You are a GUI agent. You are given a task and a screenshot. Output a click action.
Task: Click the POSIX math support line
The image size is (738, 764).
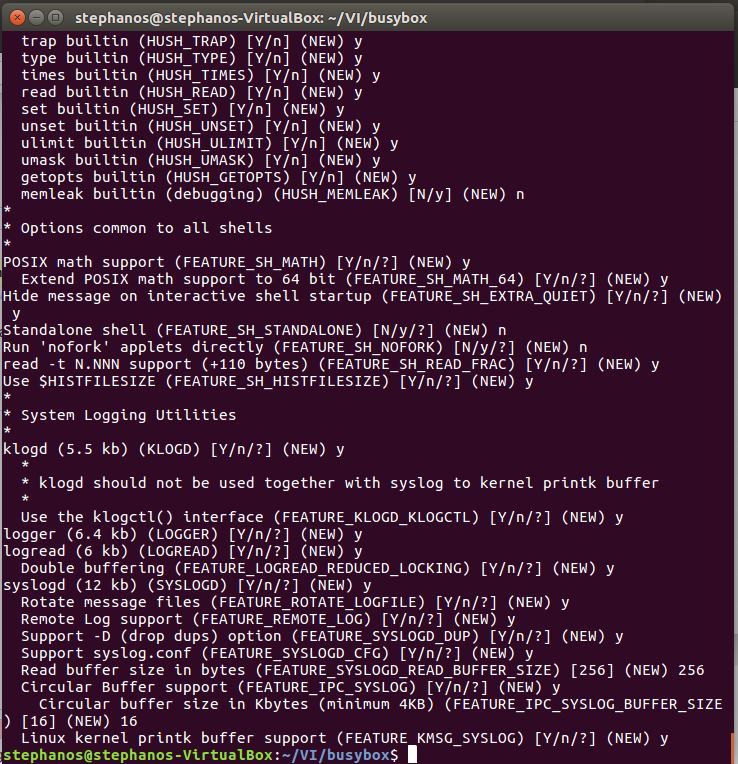tap(236, 262)
